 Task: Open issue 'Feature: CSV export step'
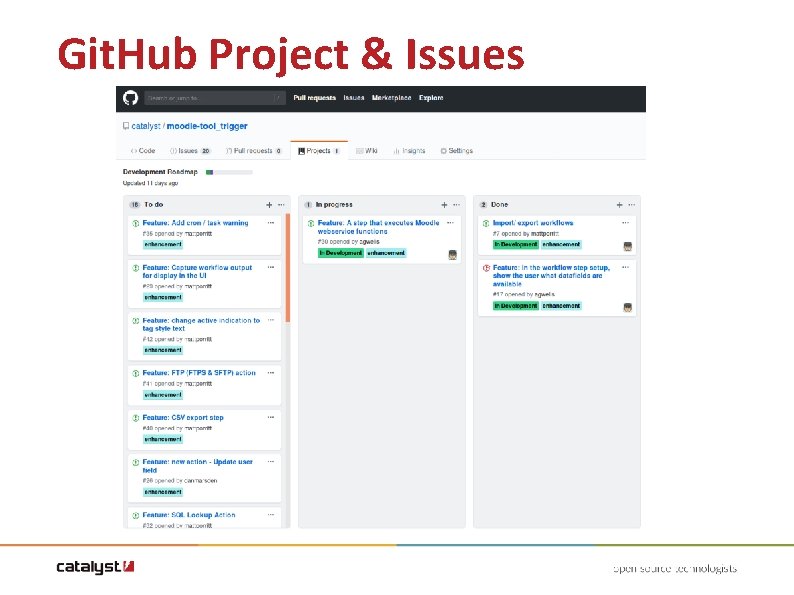183,418
